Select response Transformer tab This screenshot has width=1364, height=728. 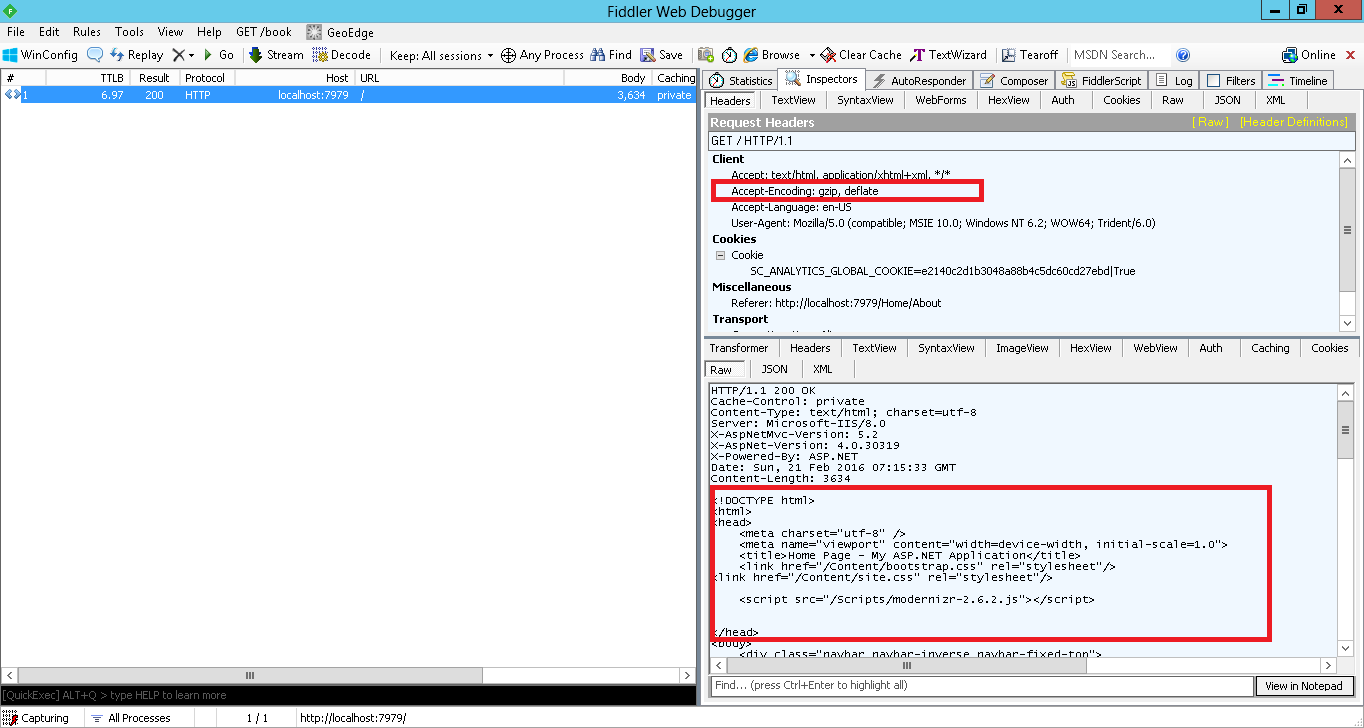tap(739, 348)
